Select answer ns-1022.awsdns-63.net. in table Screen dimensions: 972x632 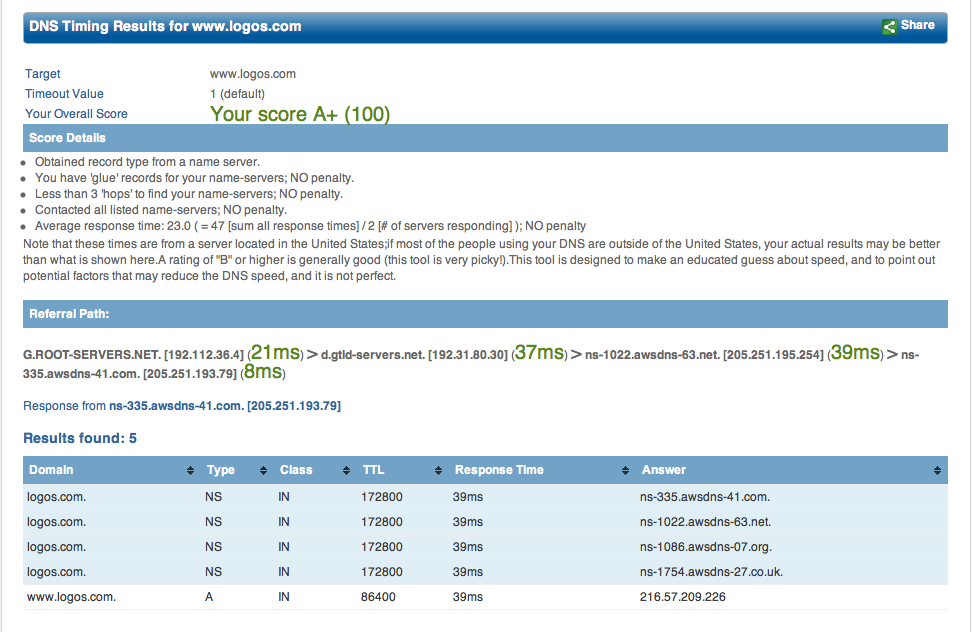tap(705, 522)
